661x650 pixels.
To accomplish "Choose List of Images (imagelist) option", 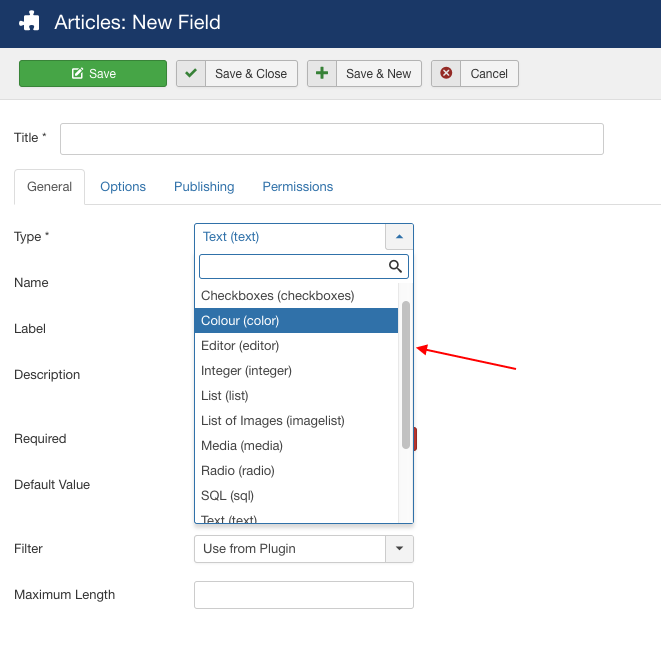I will click(273, 421).
